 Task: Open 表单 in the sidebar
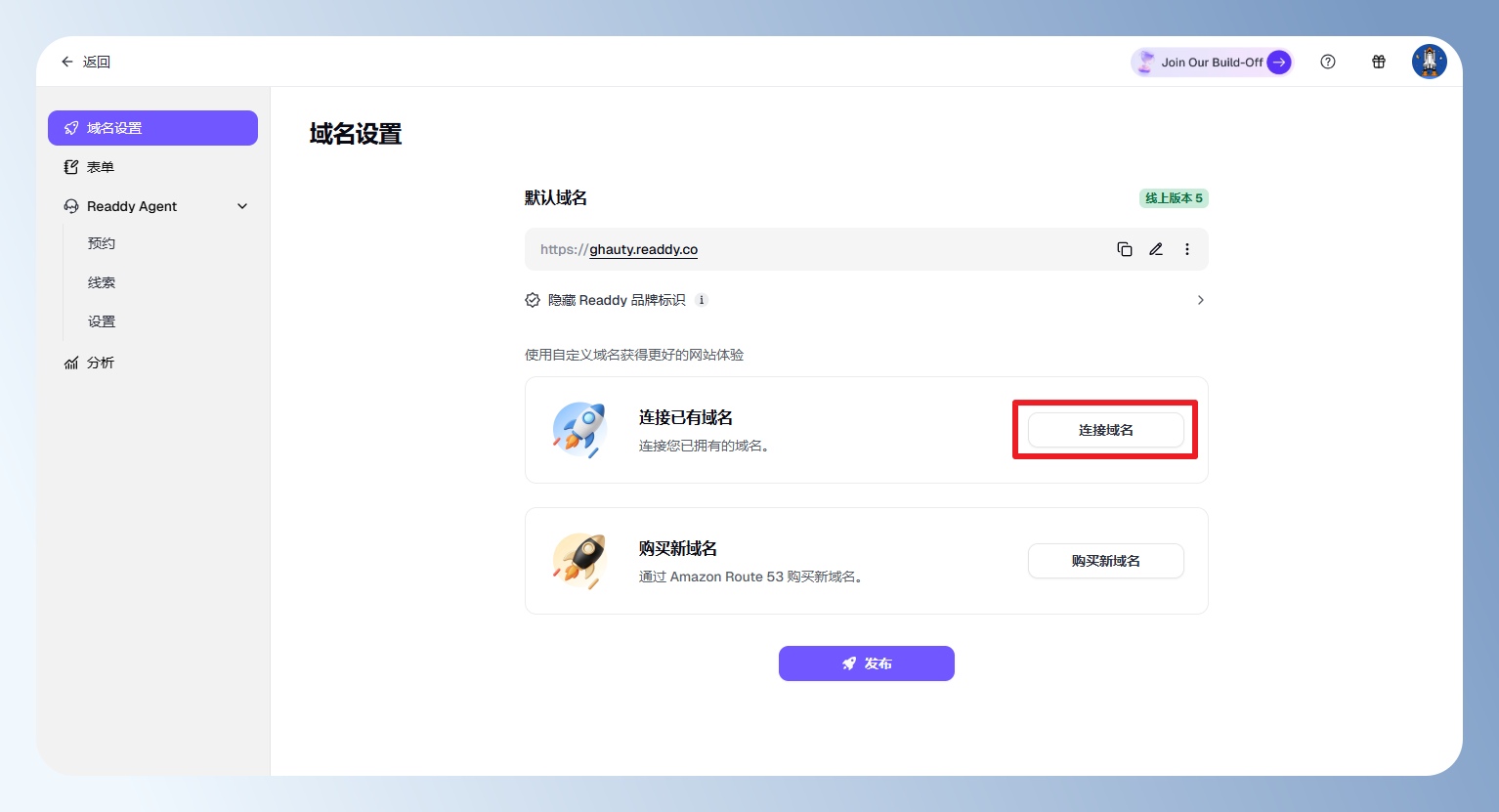[x=101, y=167]
